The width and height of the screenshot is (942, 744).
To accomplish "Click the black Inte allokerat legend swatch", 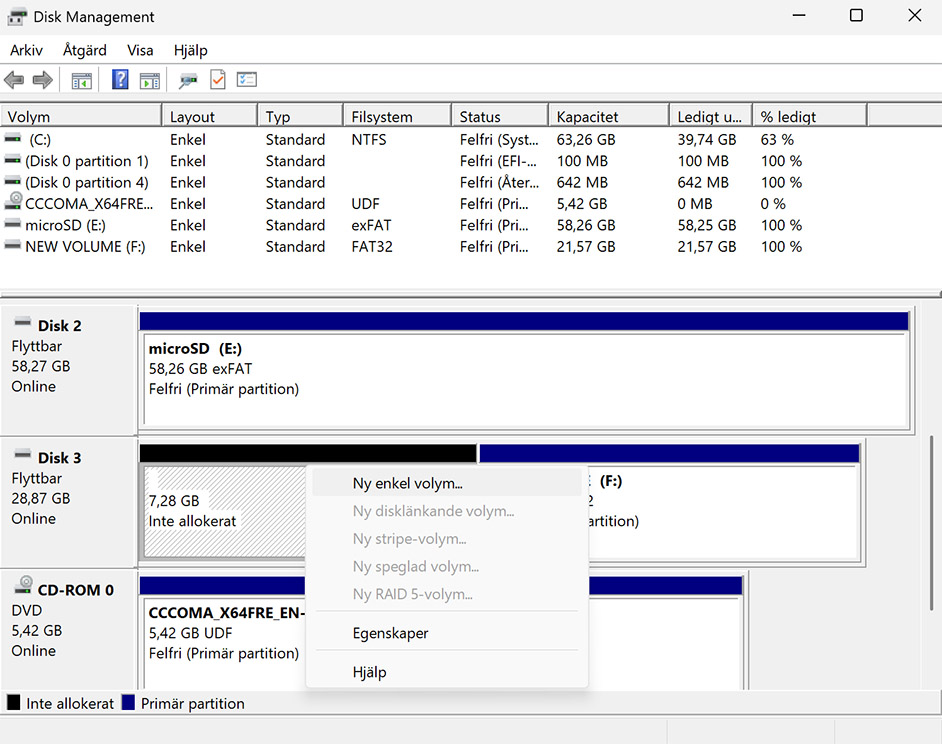I will click(x=13, y=703).
